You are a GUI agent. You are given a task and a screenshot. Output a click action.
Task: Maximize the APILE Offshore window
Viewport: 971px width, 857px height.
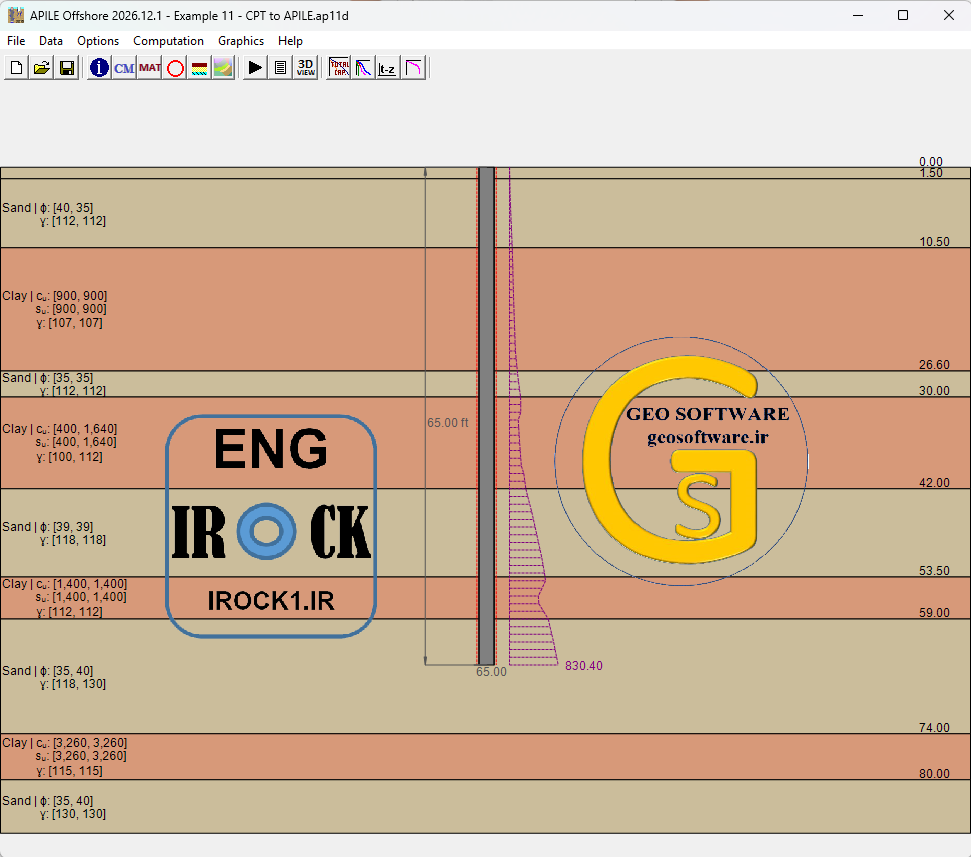click(903, 15)
